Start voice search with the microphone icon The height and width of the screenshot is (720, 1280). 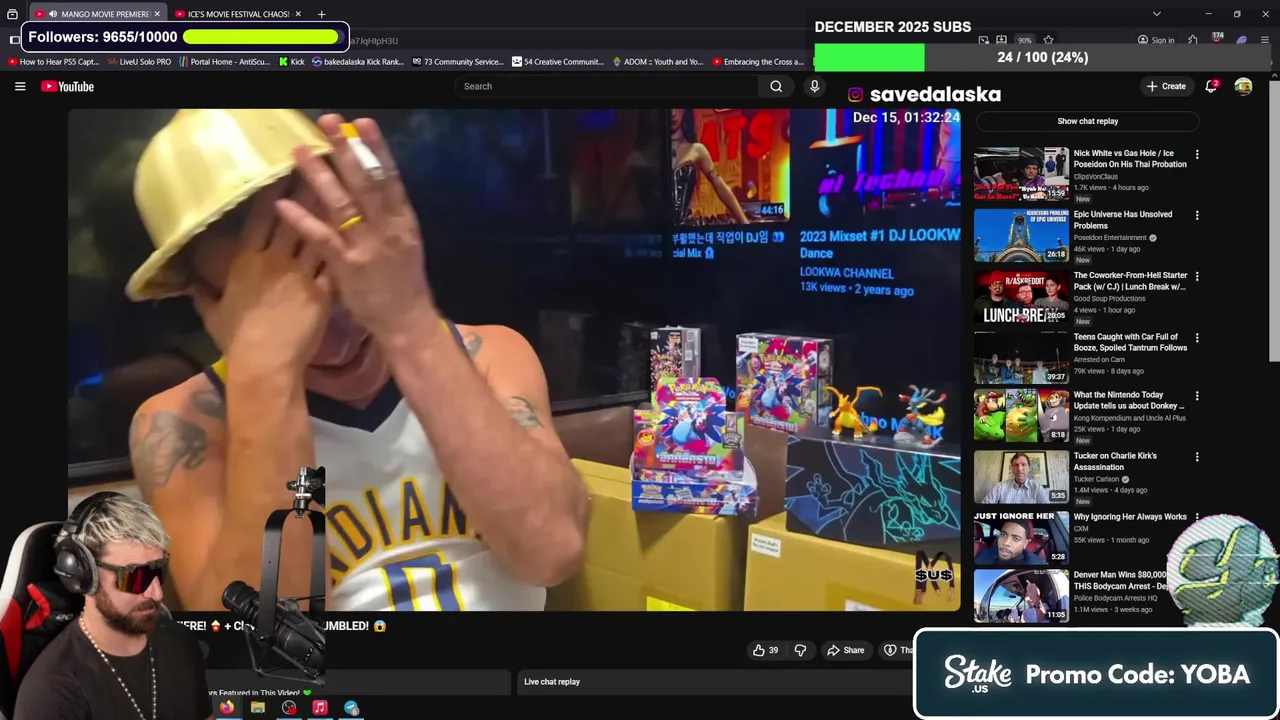click(x=814, y=86)
